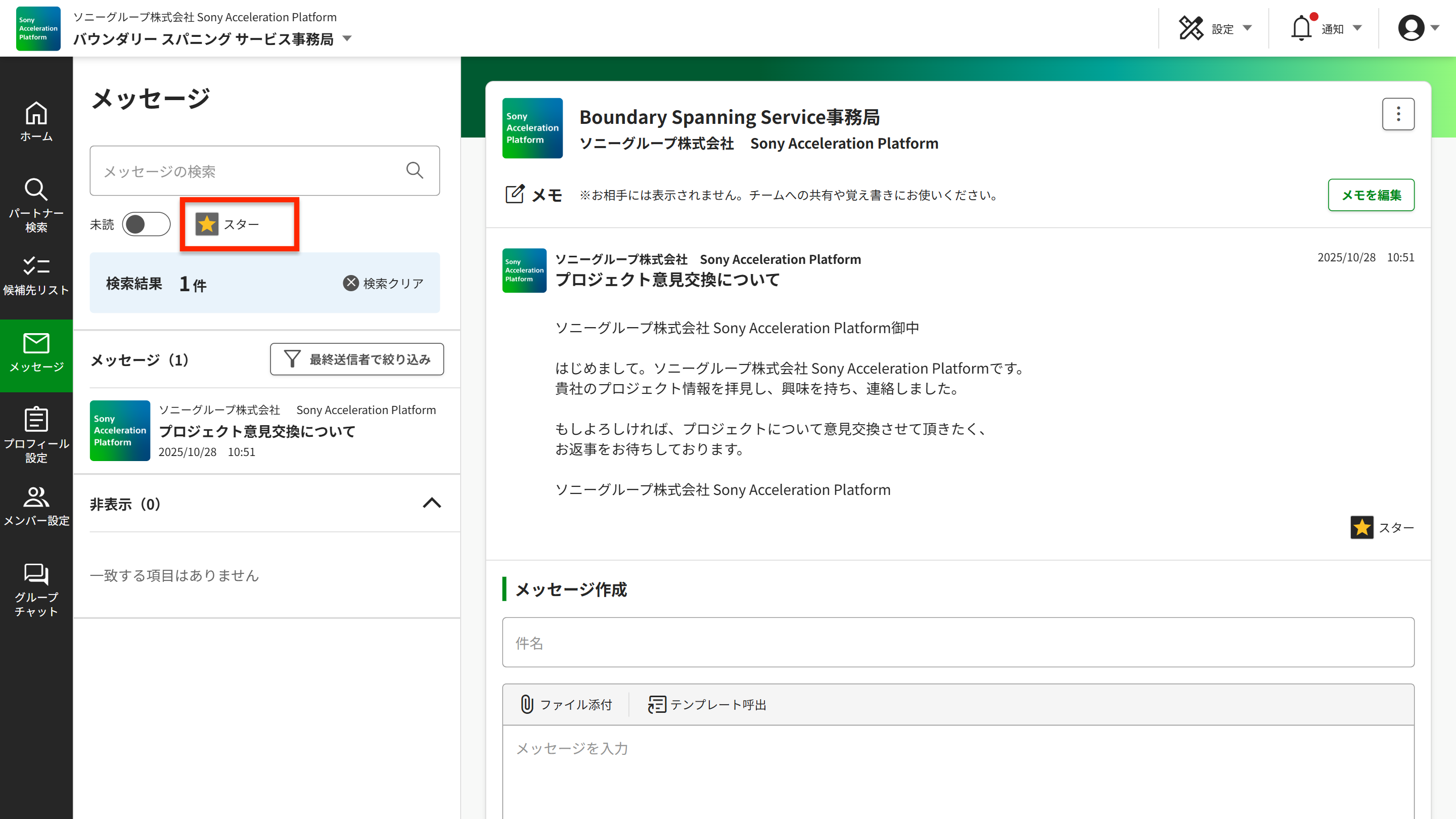Open the three-dot options menu
The height and width of the screenshot is (819, 1456).
(x=1398, y=114)
